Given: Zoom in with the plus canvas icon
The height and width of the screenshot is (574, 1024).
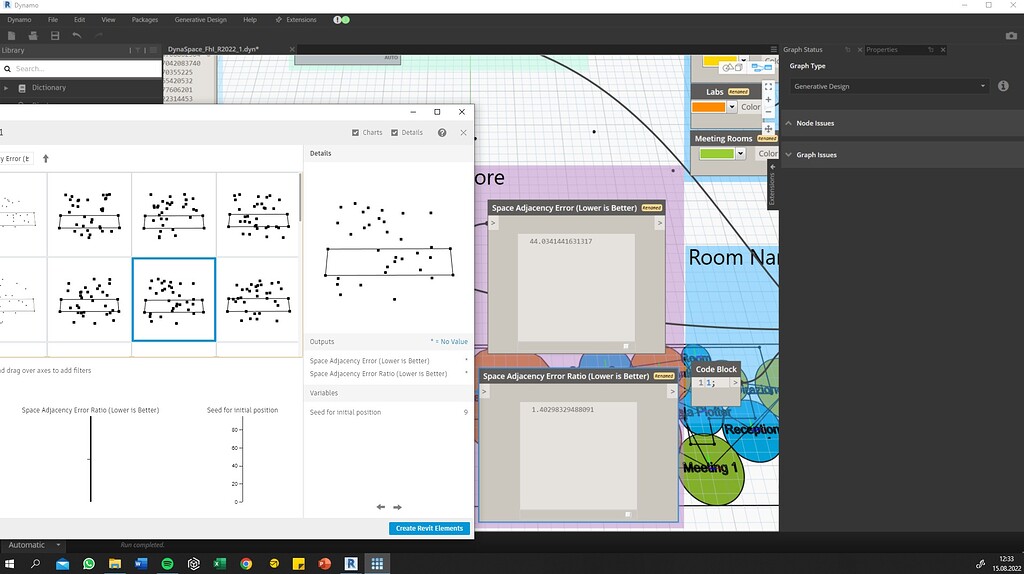Looking at the screenshot, I should click(x=768, y=100).
